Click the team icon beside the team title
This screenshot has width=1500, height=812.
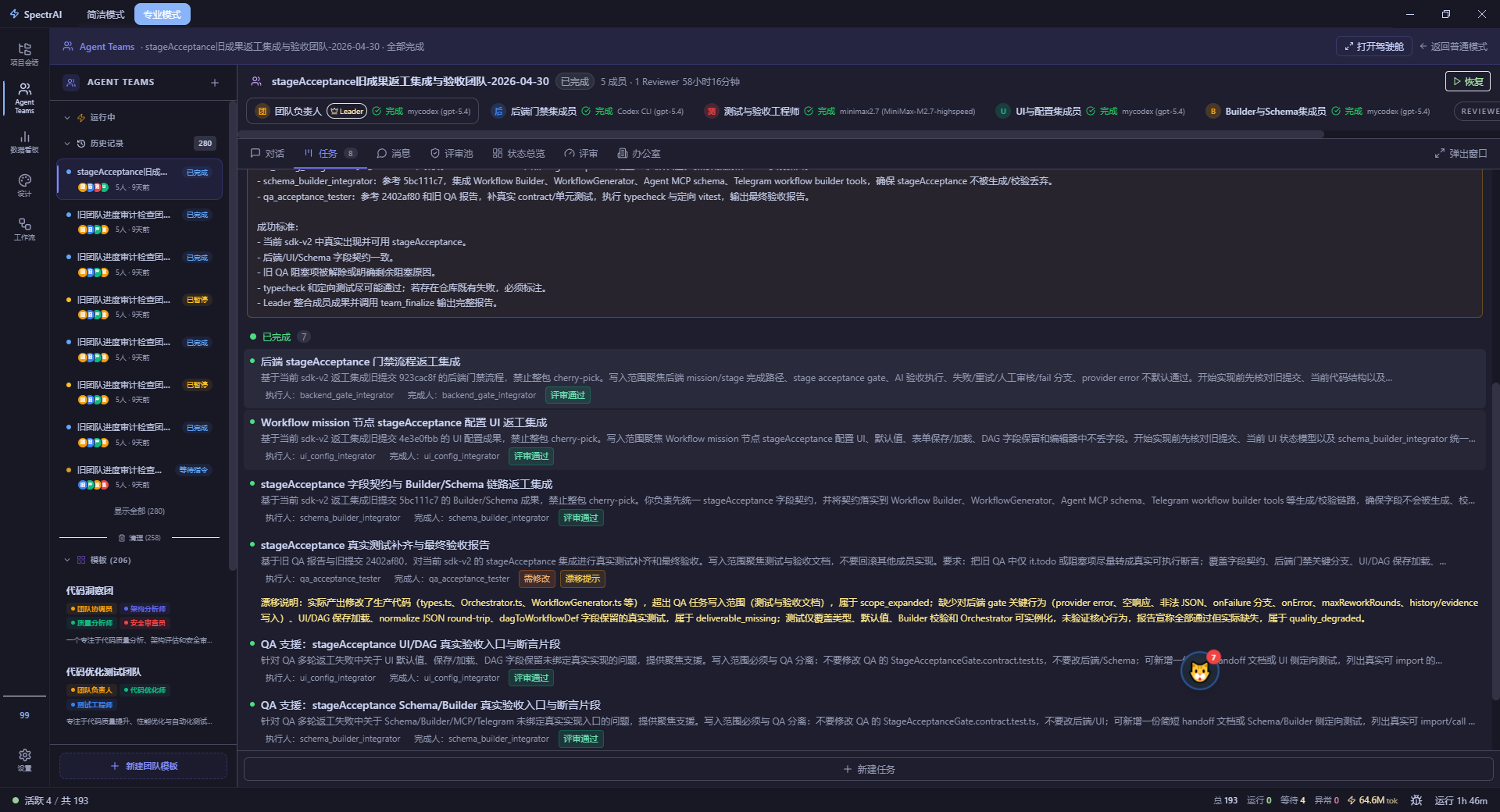tap(256, 81)
